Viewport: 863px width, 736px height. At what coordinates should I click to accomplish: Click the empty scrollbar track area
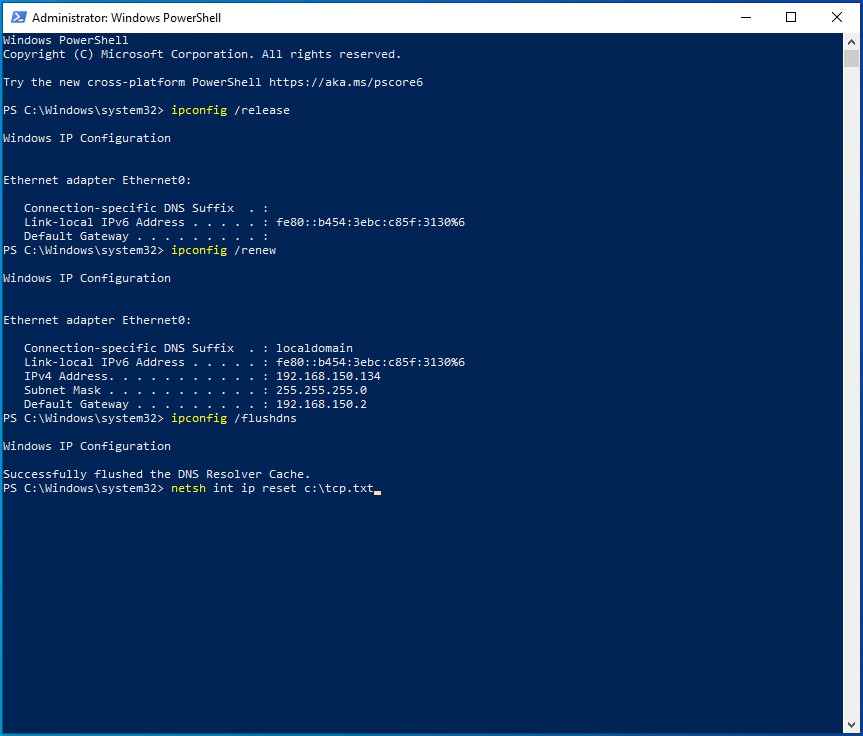coord(853,400)
